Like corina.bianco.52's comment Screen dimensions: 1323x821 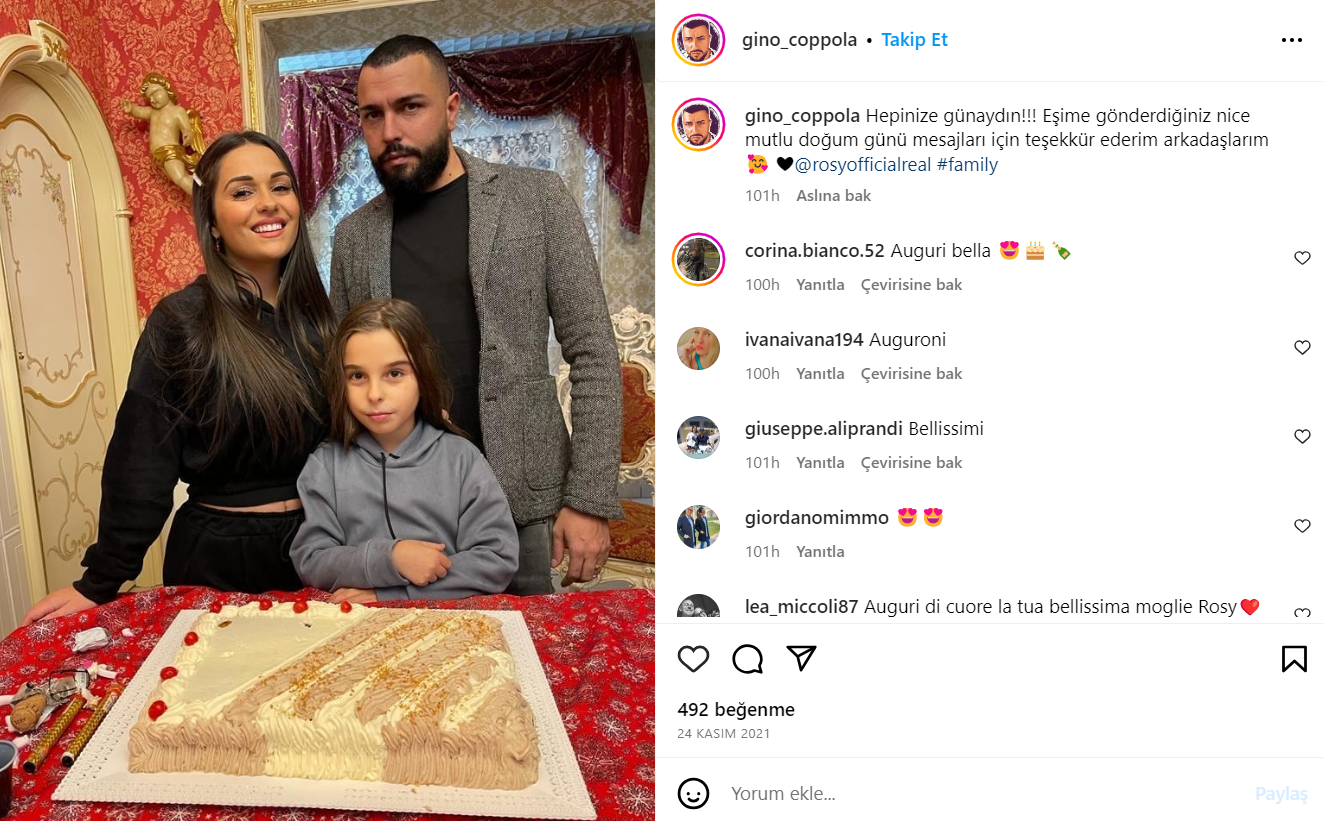point(1302,258)
